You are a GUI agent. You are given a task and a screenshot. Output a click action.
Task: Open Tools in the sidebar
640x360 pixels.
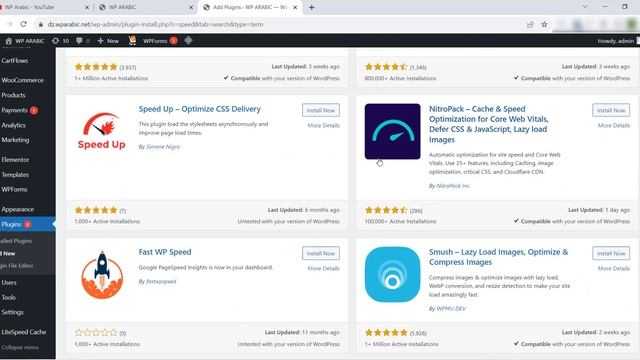(x=9, y=298)
